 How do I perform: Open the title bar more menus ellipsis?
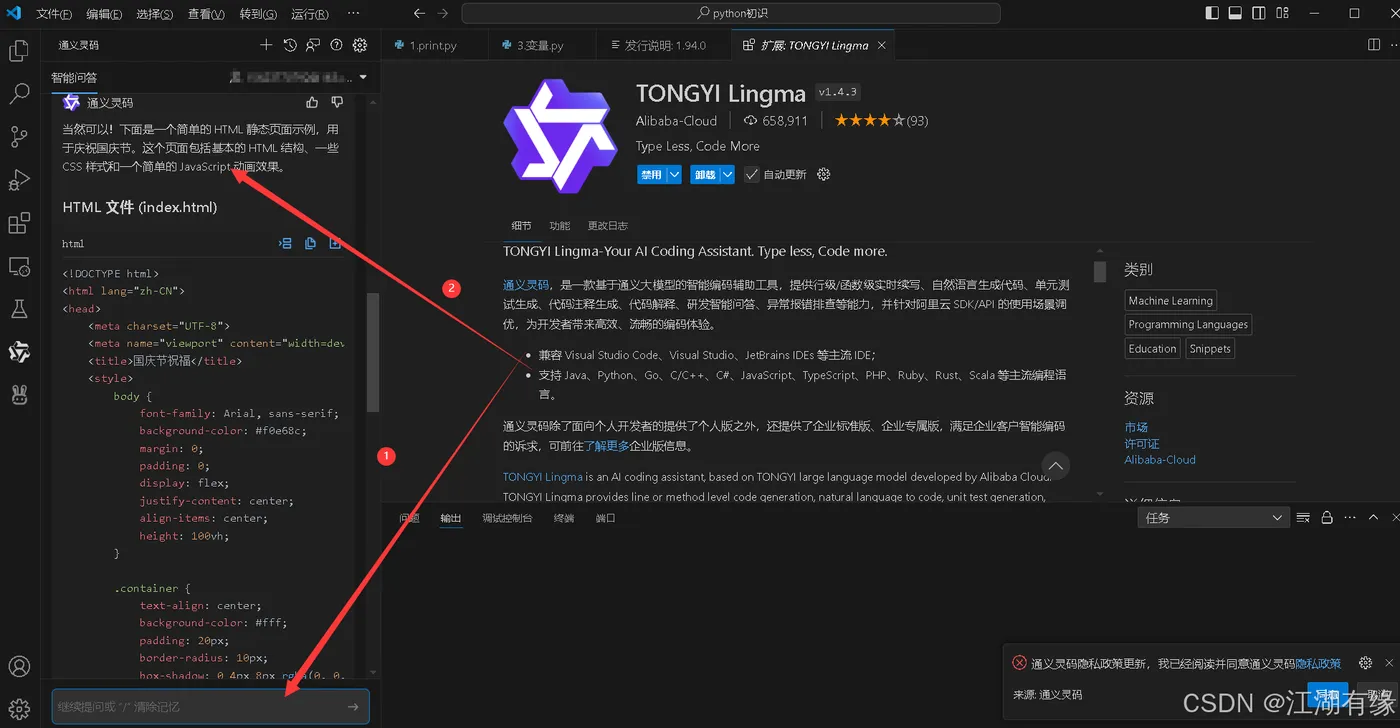tap(354, 13)
